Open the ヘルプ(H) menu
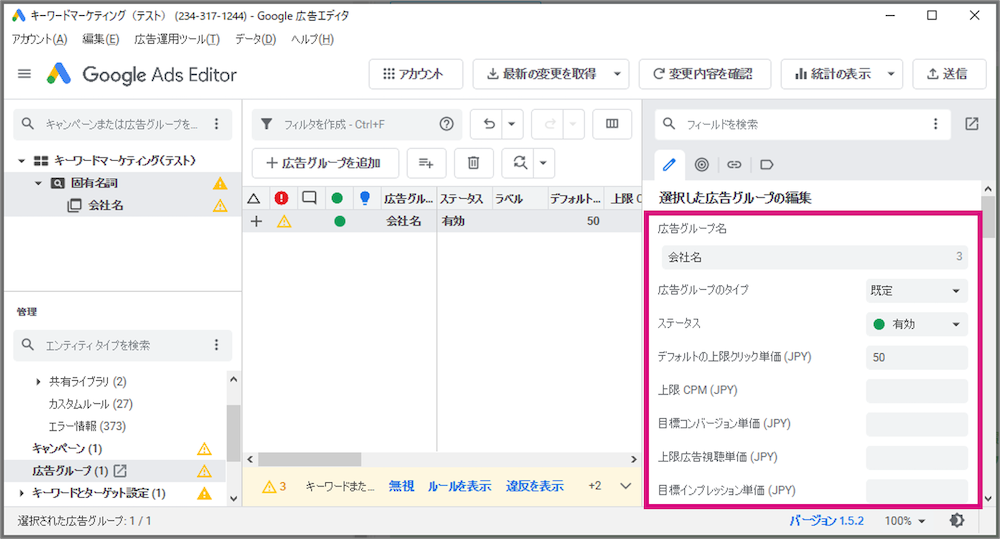Image resolution: width=1000 pixels, height=539 pixels. coord(312,39)
